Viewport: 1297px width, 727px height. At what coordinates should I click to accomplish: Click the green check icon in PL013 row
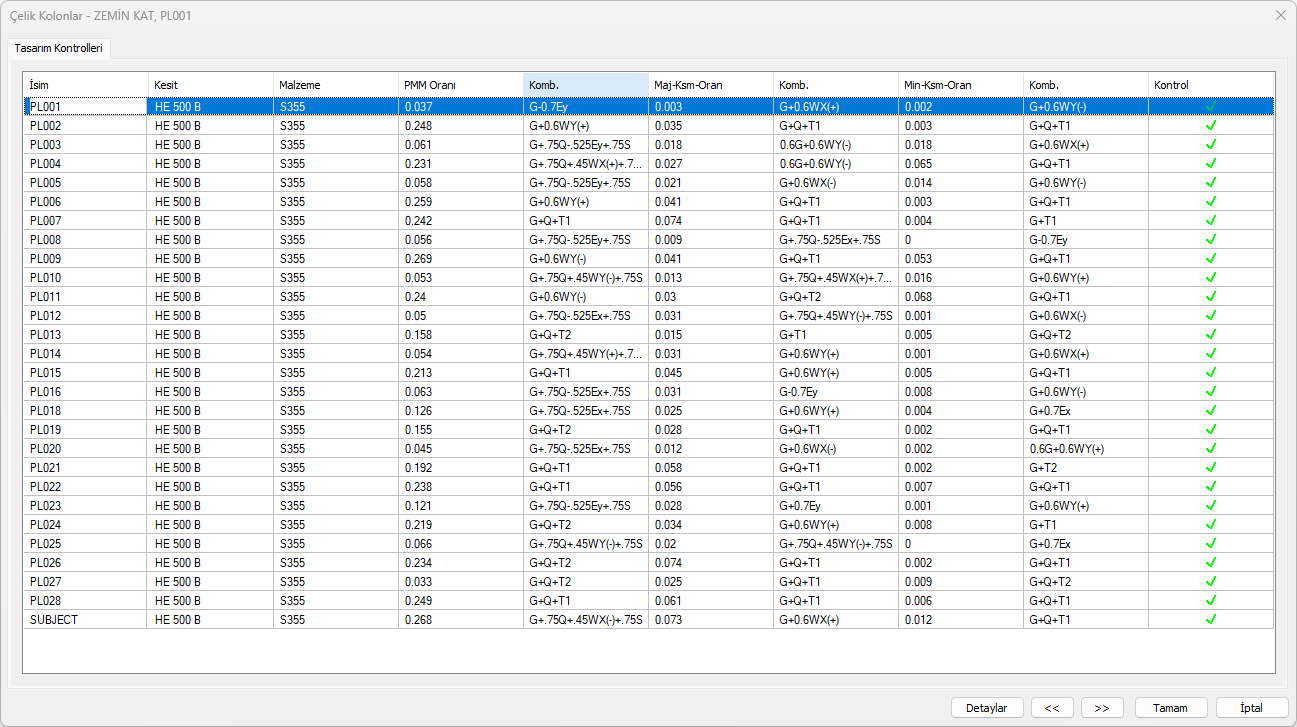1210,334
